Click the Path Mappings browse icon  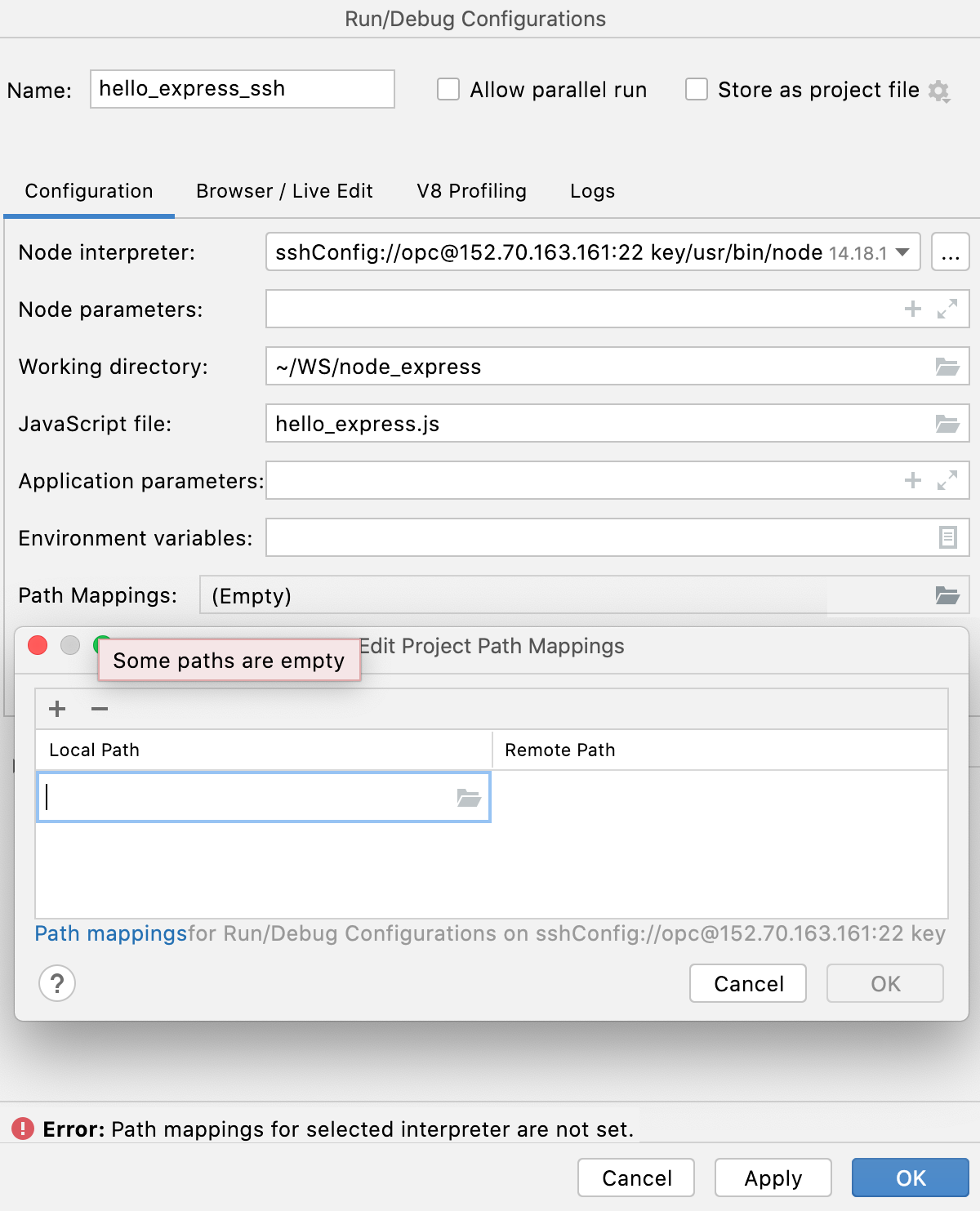tap(947, 595)
